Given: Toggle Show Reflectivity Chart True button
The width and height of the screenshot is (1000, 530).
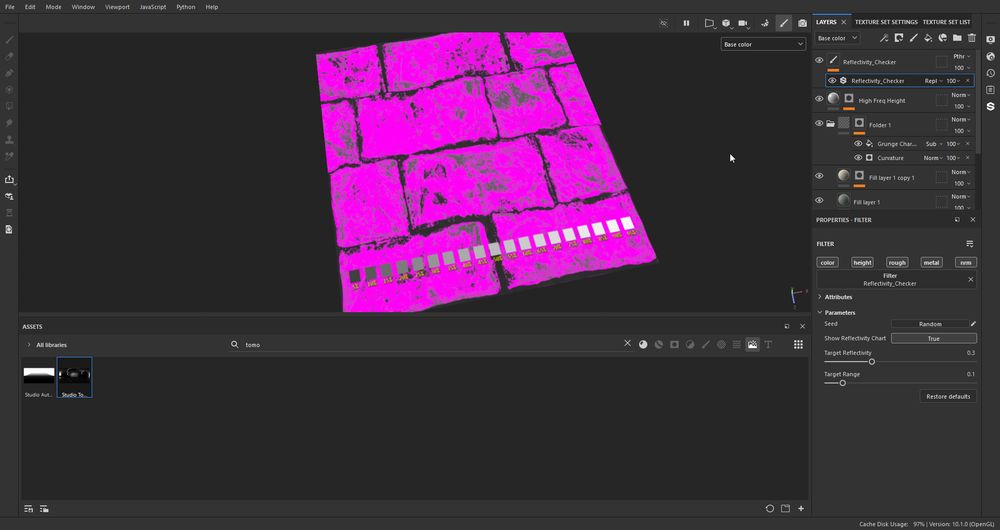Looking at the screenshot, I should [934, 339].
